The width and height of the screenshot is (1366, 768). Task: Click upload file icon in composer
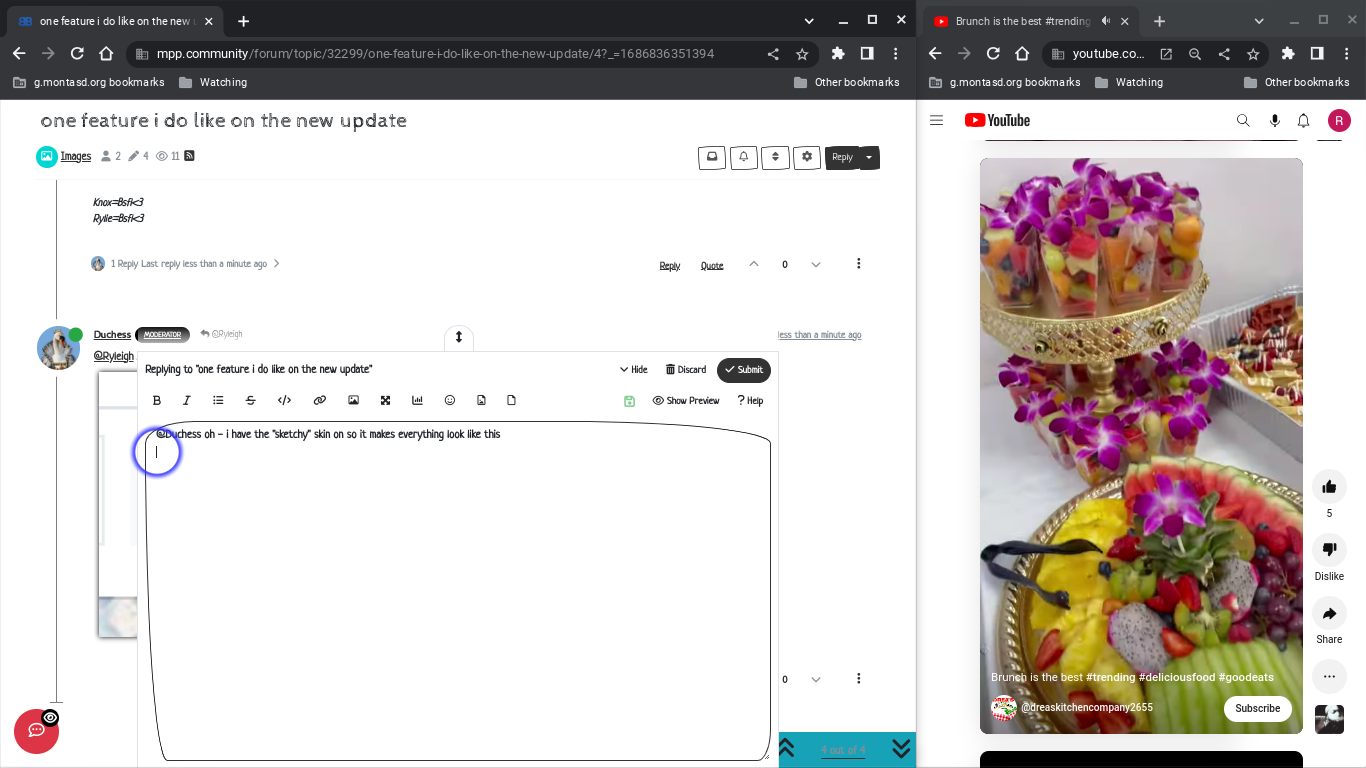tap(511, 400)
